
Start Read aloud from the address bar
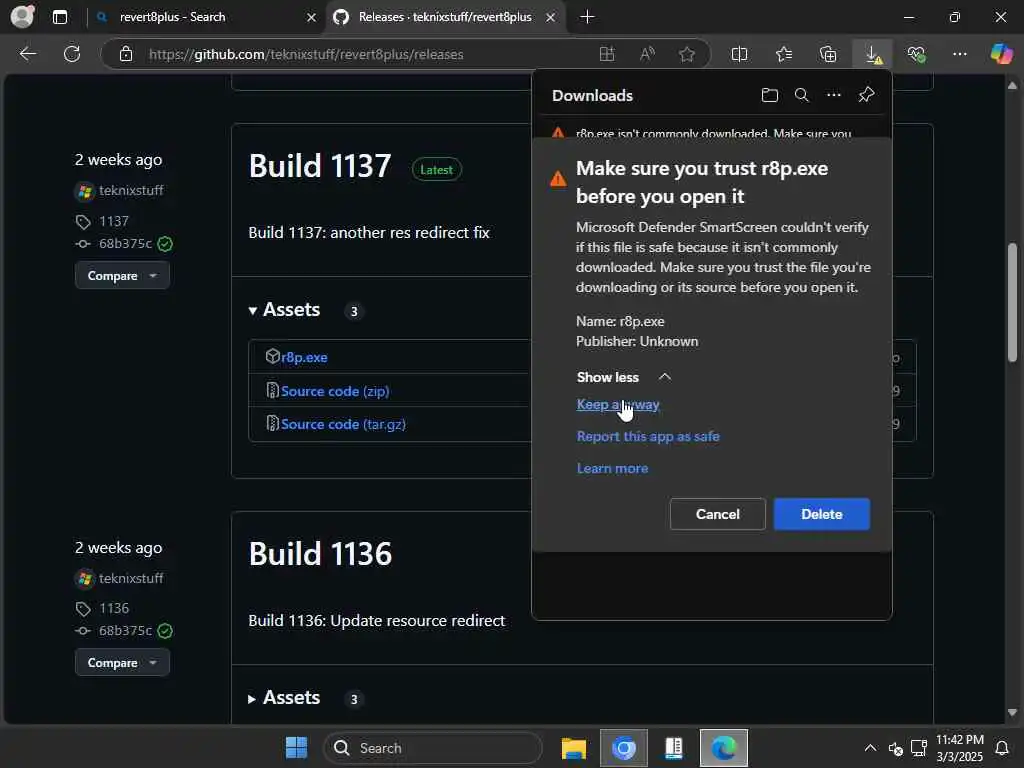[x=647, y=54]
